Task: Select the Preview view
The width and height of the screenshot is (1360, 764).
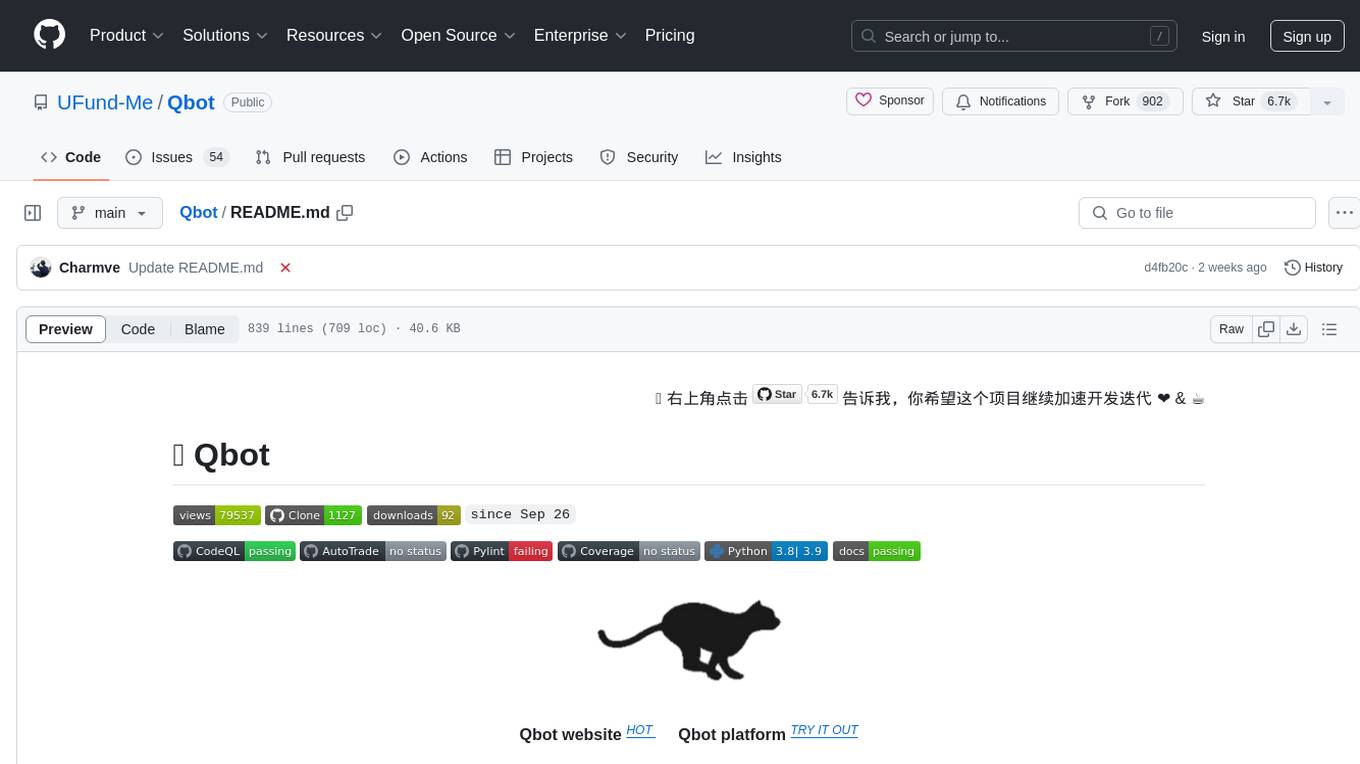Action: click(x=66, y=329)
